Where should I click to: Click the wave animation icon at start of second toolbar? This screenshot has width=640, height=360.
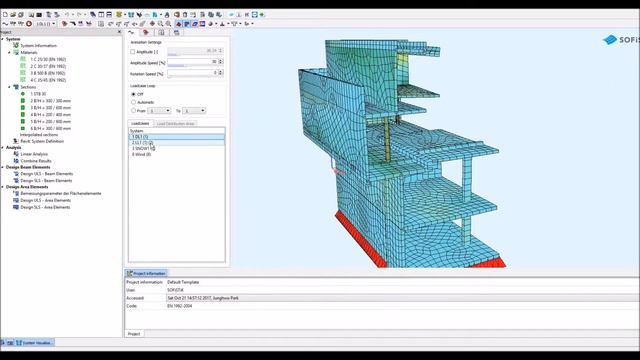point(5,24)
